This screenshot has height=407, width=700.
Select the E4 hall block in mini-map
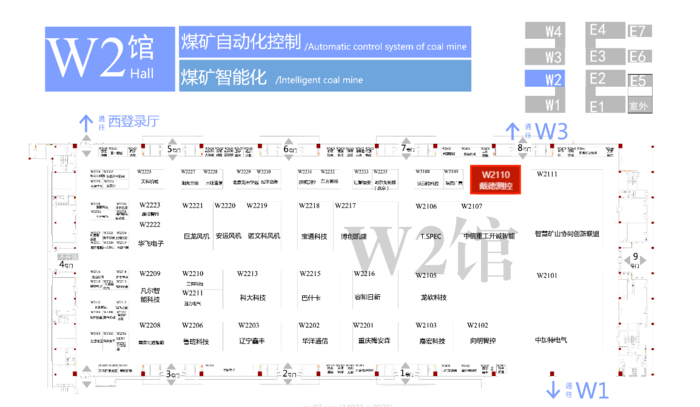[605, 30]
